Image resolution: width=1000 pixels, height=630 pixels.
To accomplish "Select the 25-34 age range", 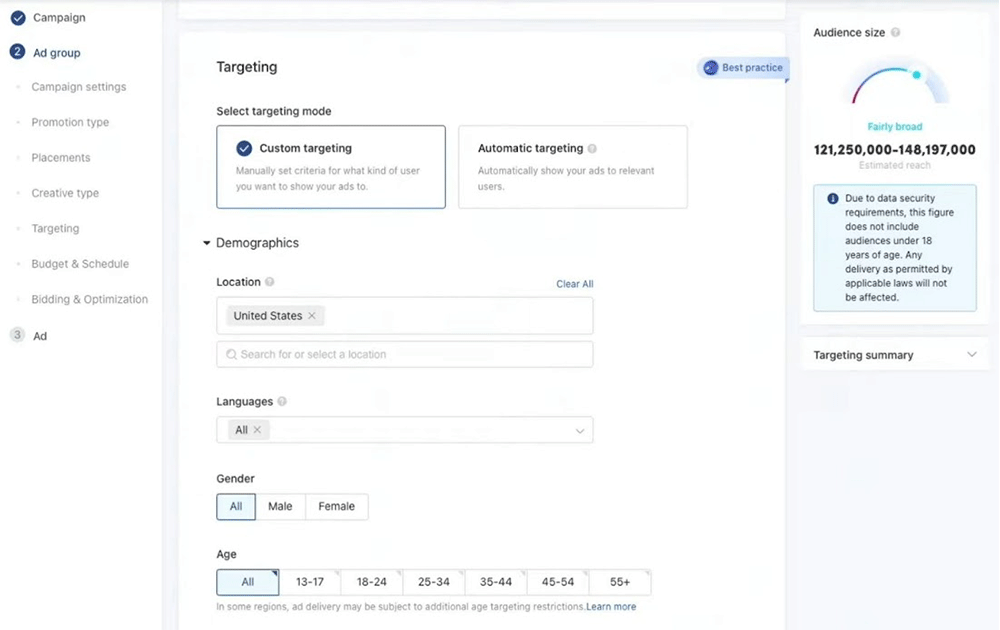I will click(434, 582).
